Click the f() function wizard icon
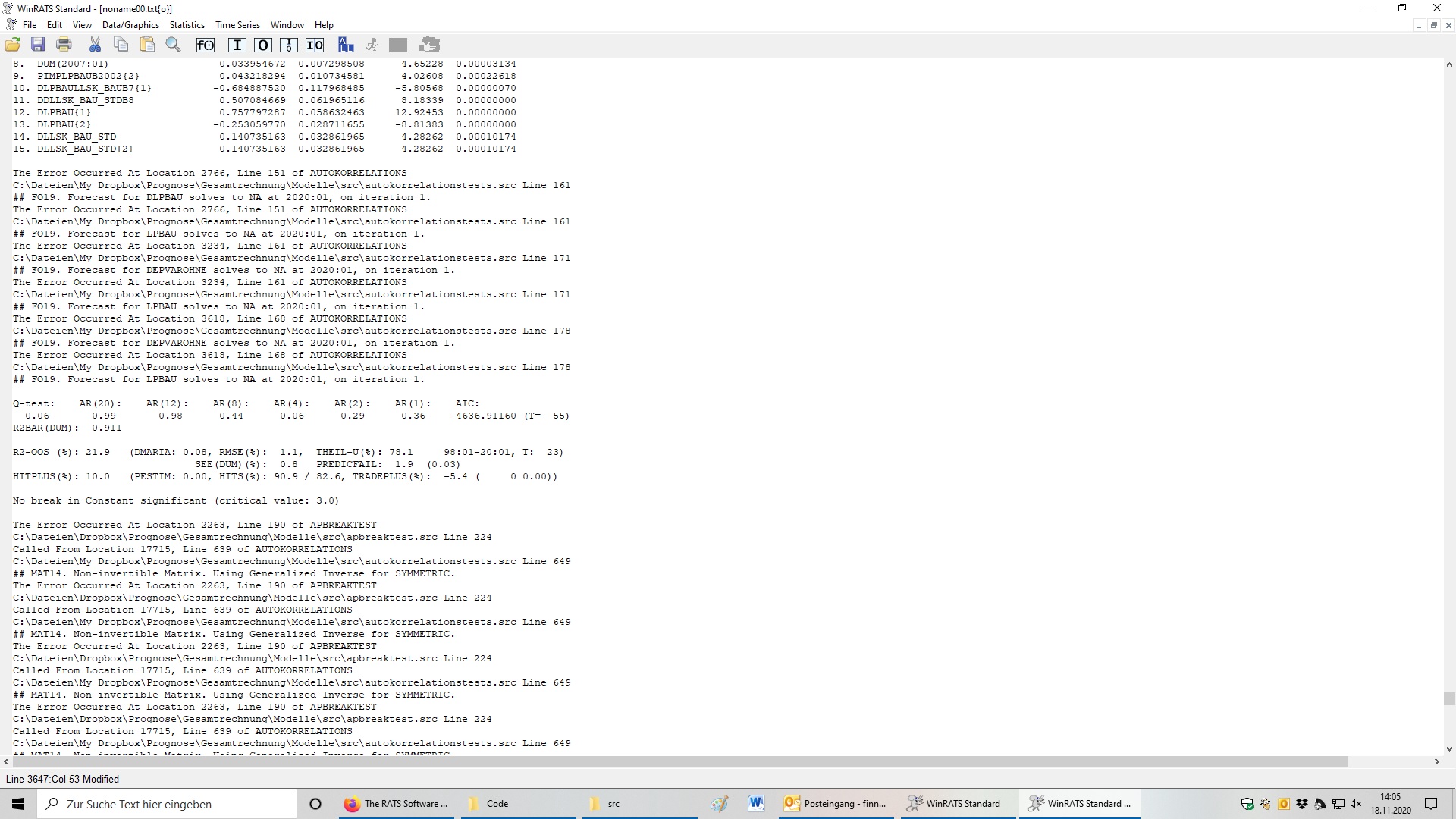The image size is (1456, 819). (206, 45)
